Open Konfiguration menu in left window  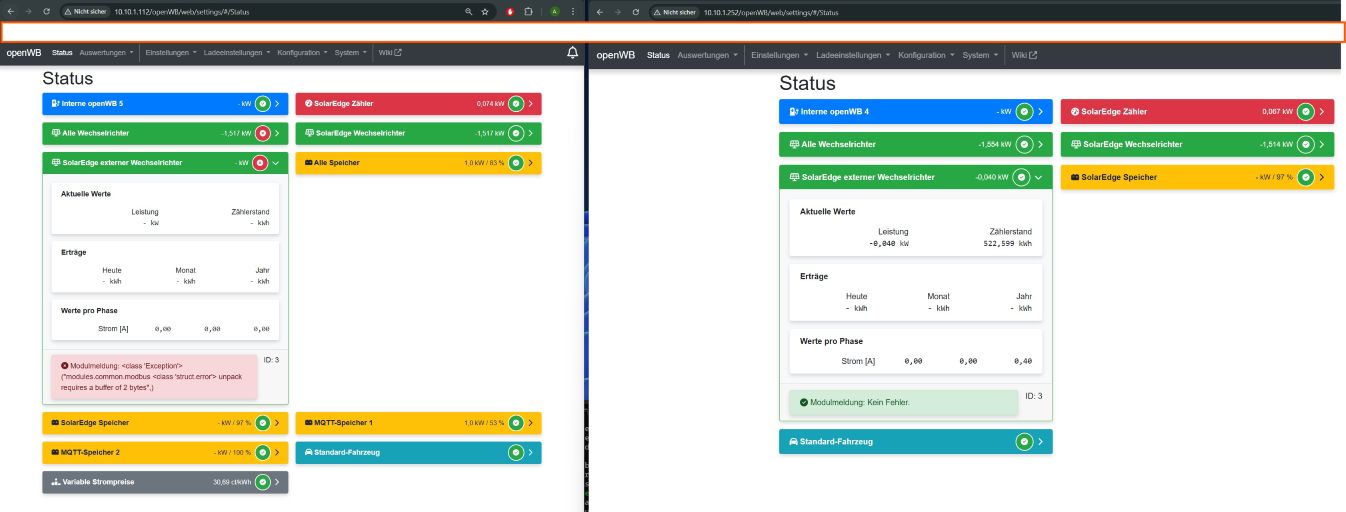pyautogui.click(x=303, y=52)
